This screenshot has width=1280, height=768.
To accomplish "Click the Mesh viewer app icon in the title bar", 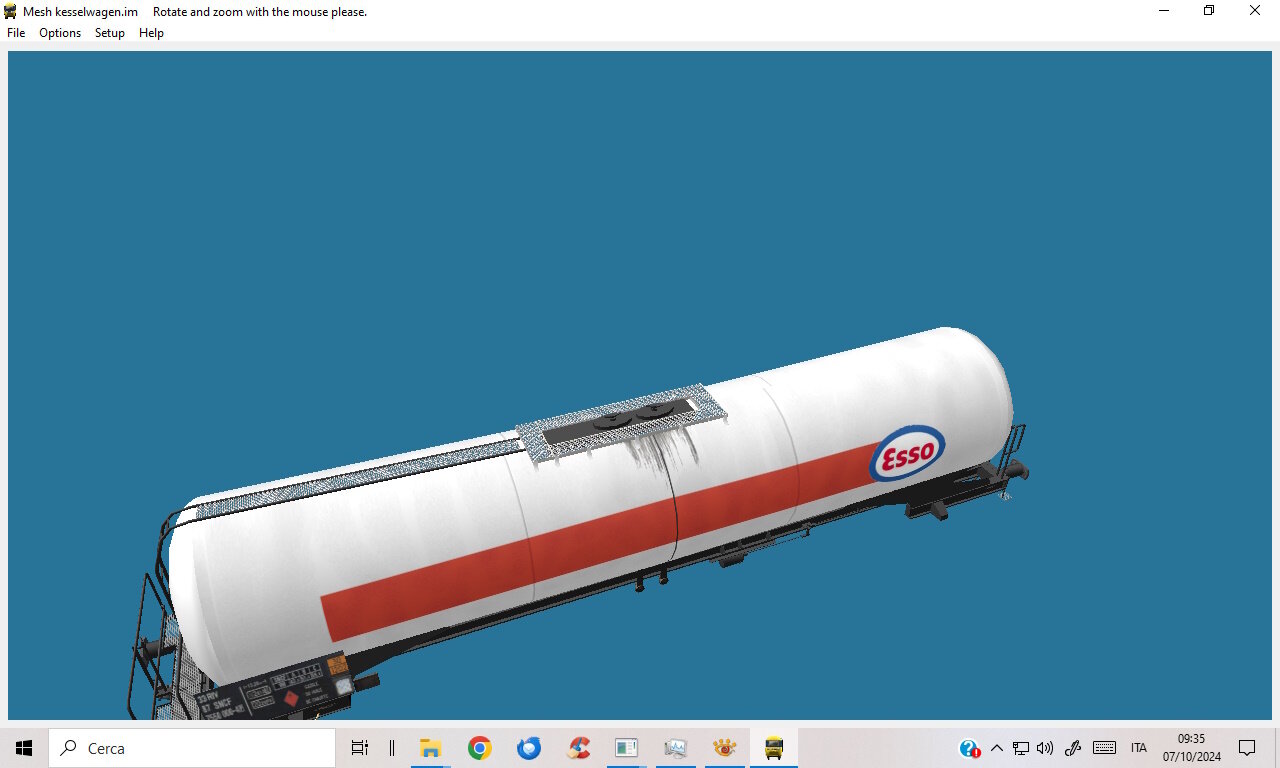I will tap(11, 11).
